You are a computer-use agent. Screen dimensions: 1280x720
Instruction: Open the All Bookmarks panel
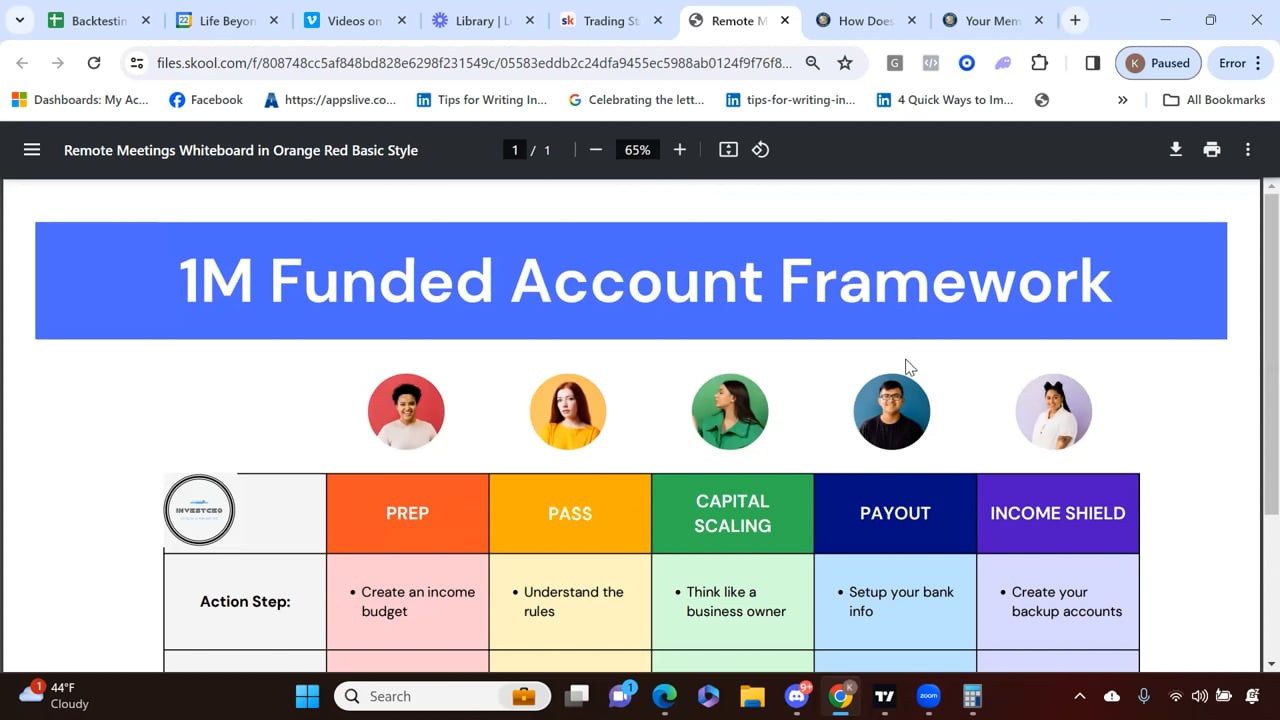[x=1213, y=100]
